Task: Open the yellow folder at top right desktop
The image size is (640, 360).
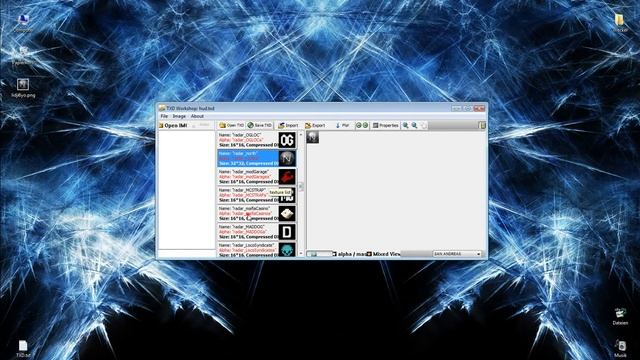Action: (620, 22)
